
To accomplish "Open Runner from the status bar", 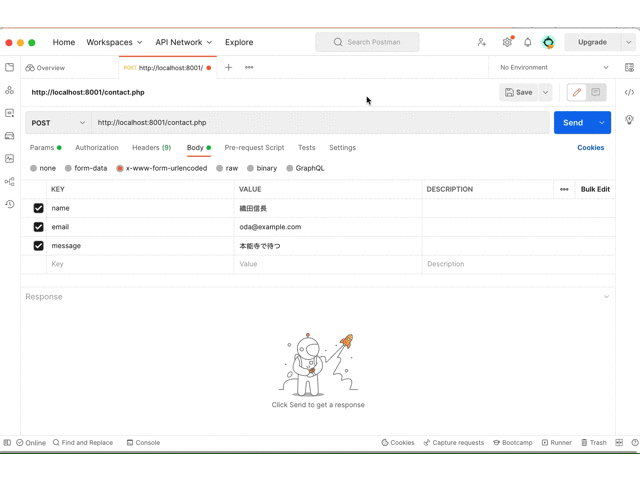I will coord(556,442).
